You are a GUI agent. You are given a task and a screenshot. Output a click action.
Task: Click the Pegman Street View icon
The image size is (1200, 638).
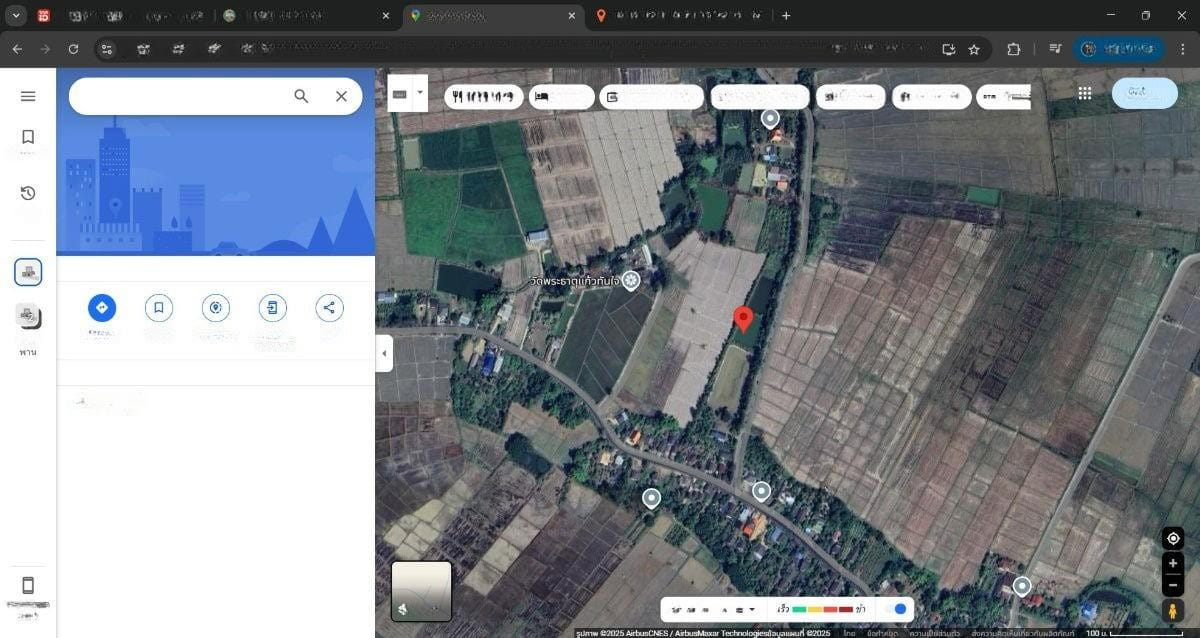pyautogui.click(x=1173, y=610)
